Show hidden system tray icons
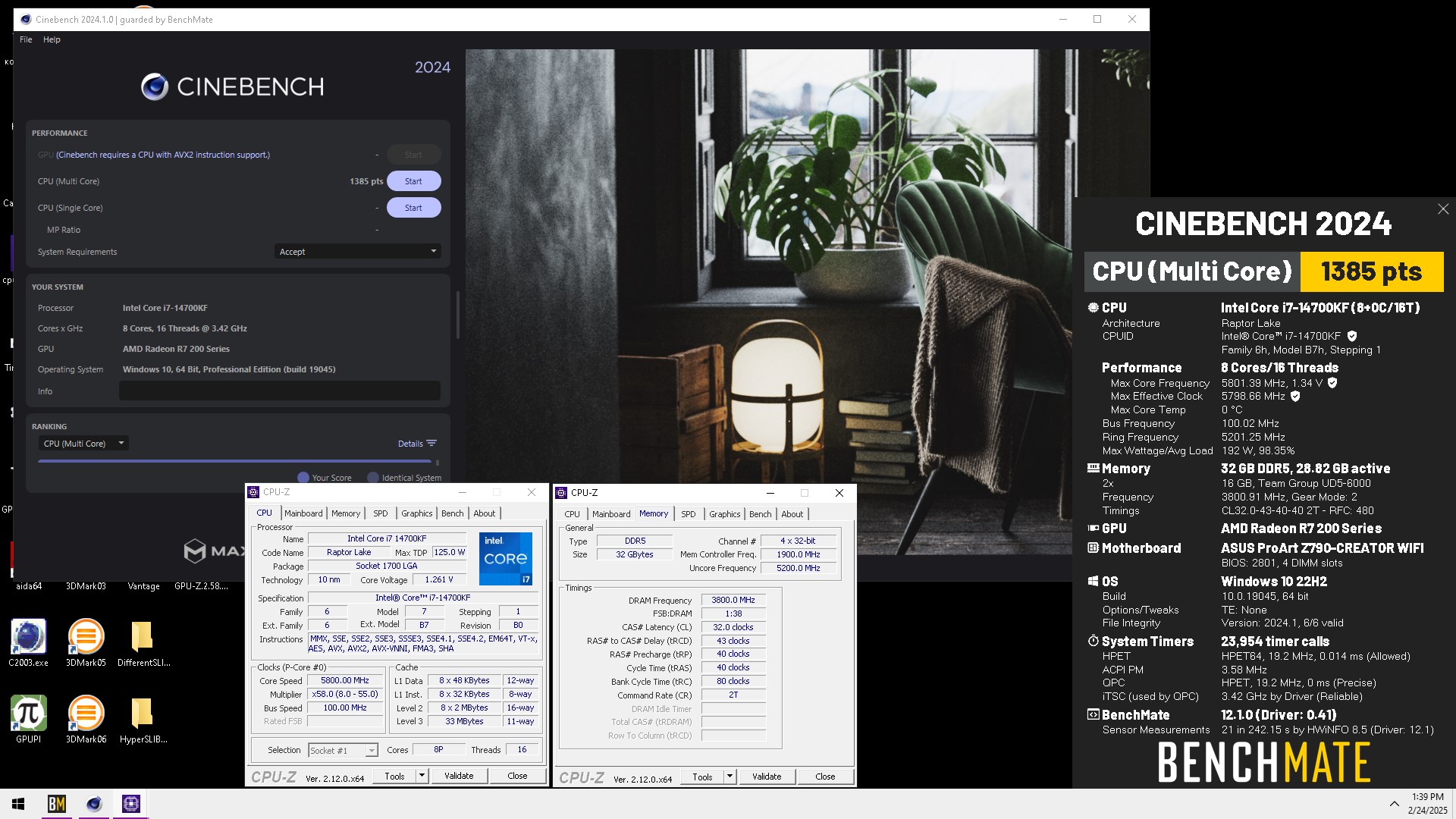 1394,804
